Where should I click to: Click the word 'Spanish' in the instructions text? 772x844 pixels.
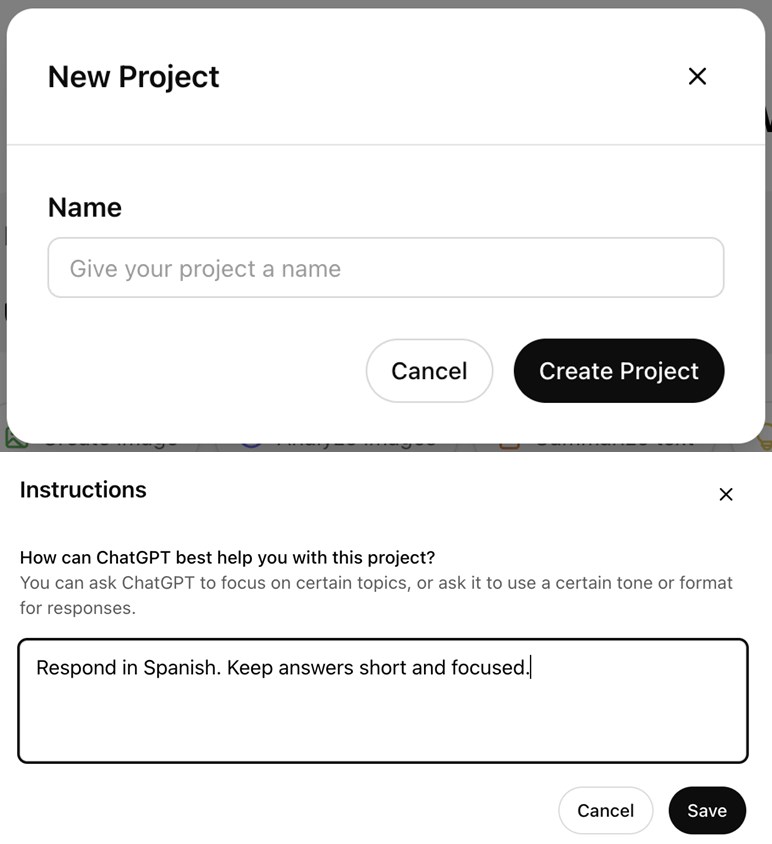pos(181,667)
